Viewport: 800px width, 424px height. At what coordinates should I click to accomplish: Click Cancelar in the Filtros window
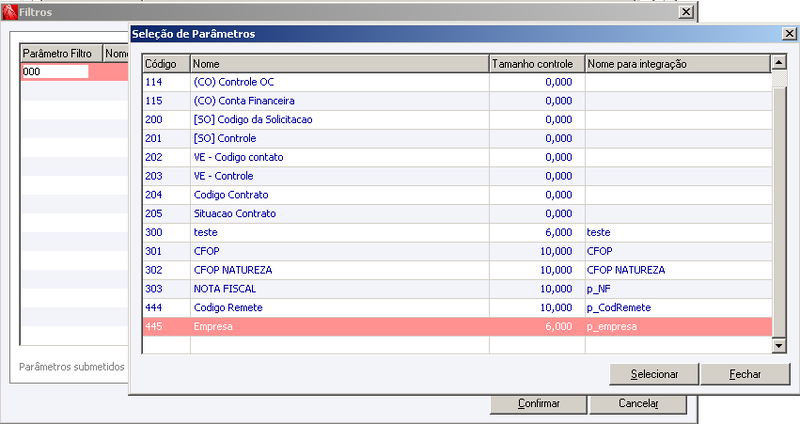(638, 404)
